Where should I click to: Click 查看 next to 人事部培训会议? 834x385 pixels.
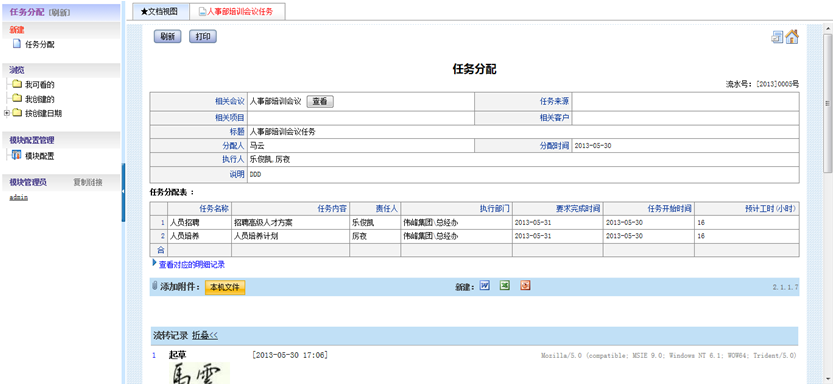(x=320, y=102)
